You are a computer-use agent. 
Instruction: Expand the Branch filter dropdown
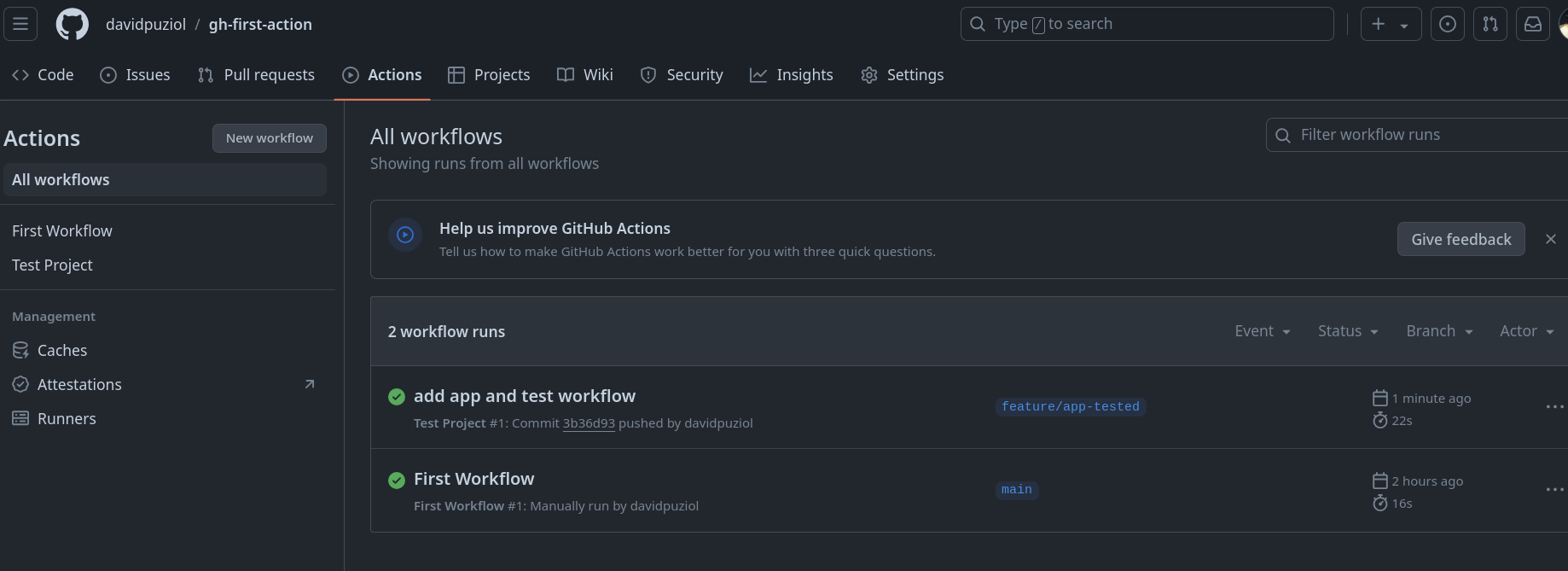(1439, 331)
